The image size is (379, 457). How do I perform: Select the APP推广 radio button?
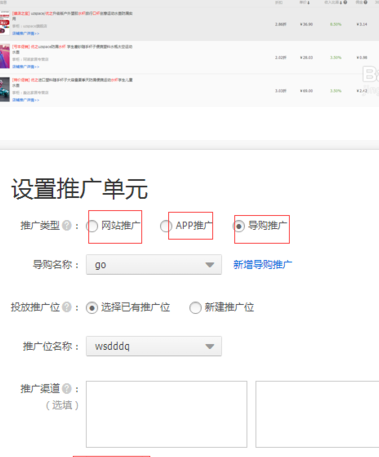pos(166,226)
